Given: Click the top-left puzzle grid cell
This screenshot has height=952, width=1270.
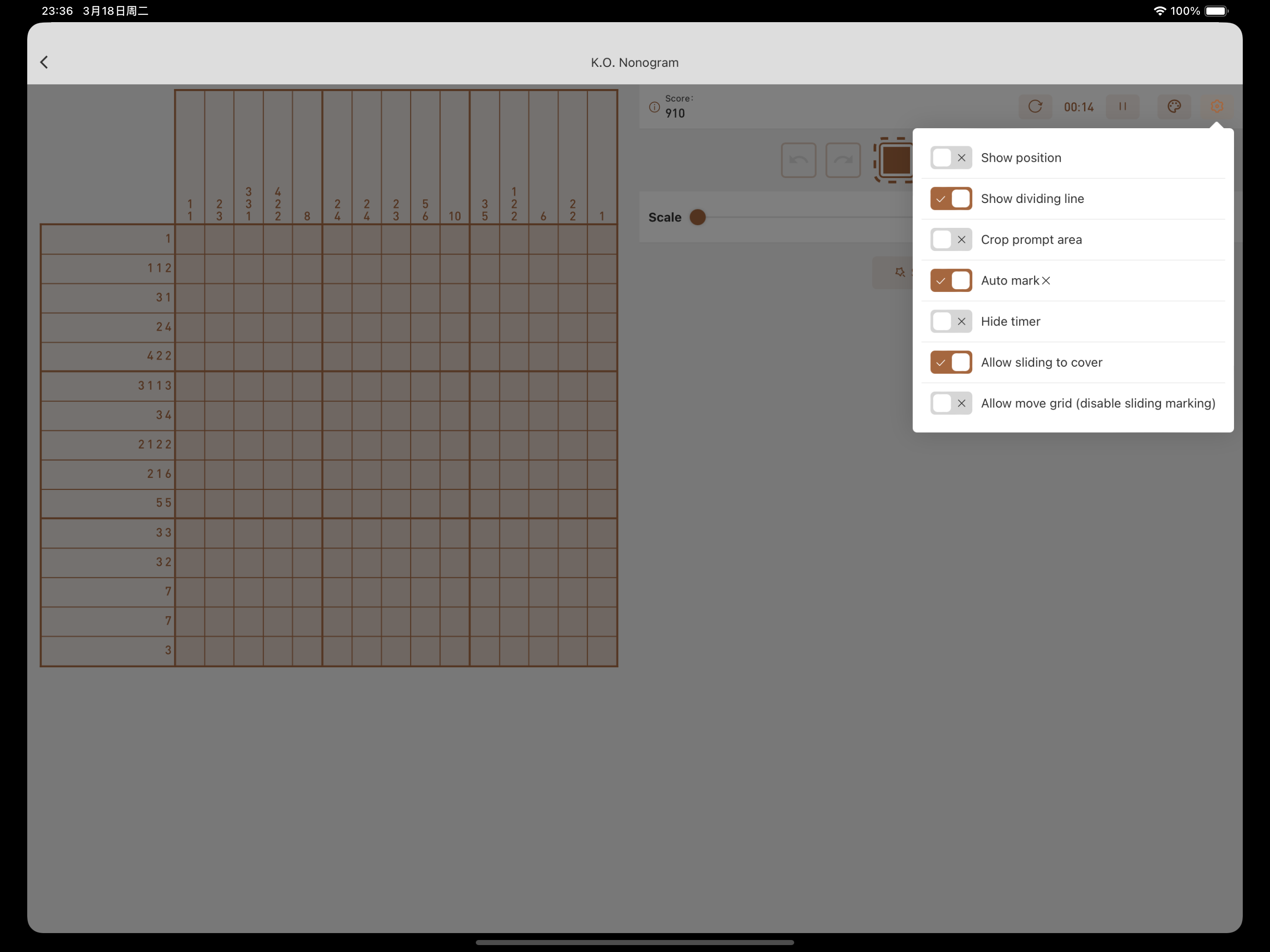Looking at the screenshot, I should click(190, 239).
